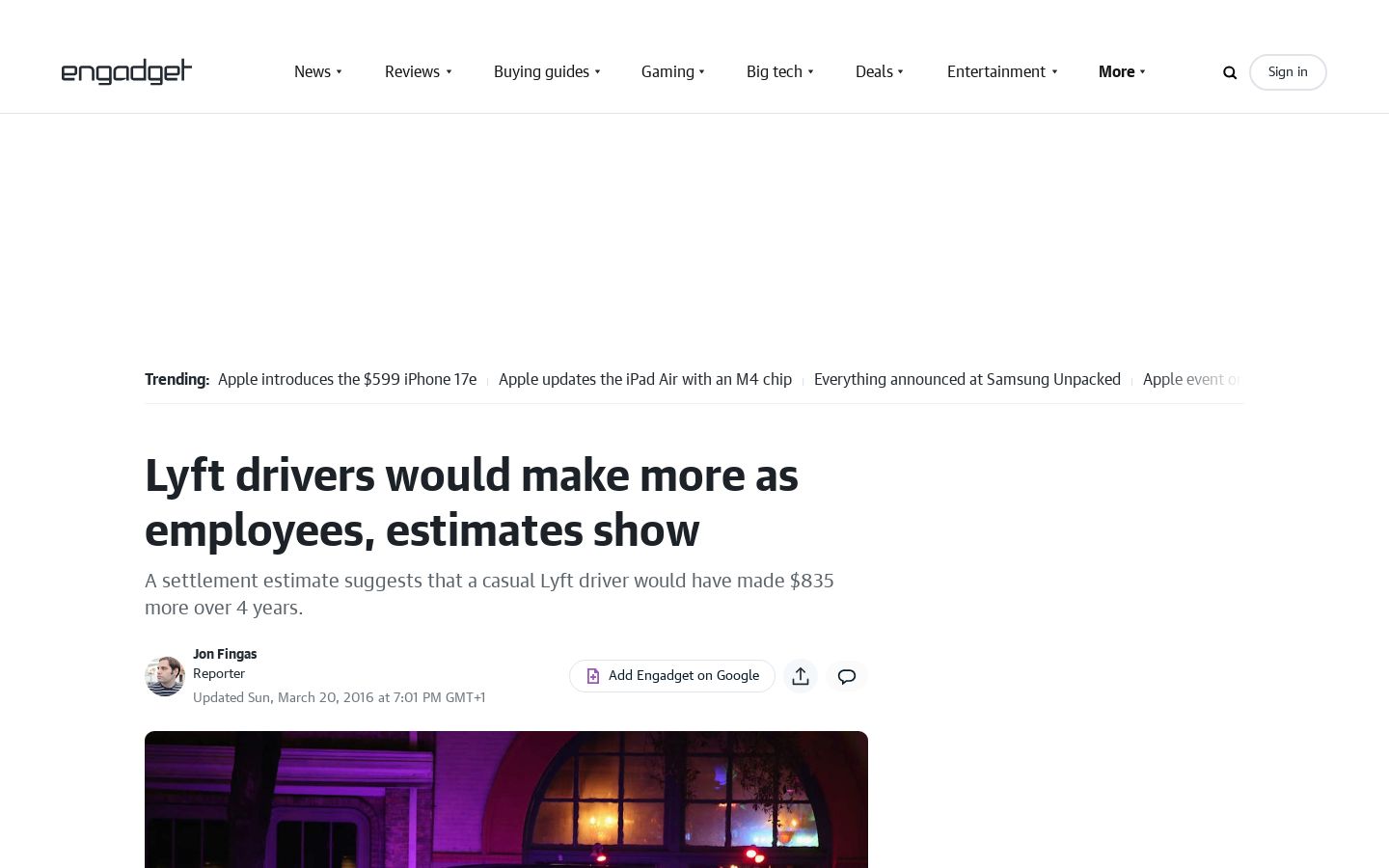Image resolution: width=1389 pixels, height=868 pixels.
Task: Expand the Entertainment dropdown arrow
Action: pyautogui.click(x=1054, y=71)
